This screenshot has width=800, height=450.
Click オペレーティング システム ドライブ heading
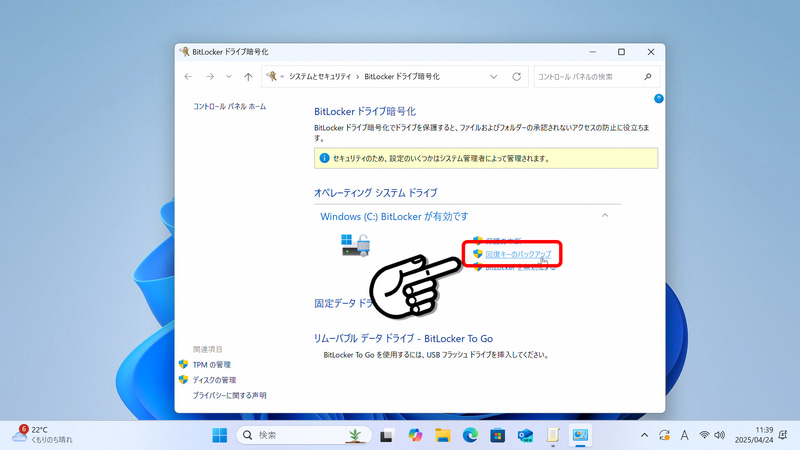coord(376,193)
